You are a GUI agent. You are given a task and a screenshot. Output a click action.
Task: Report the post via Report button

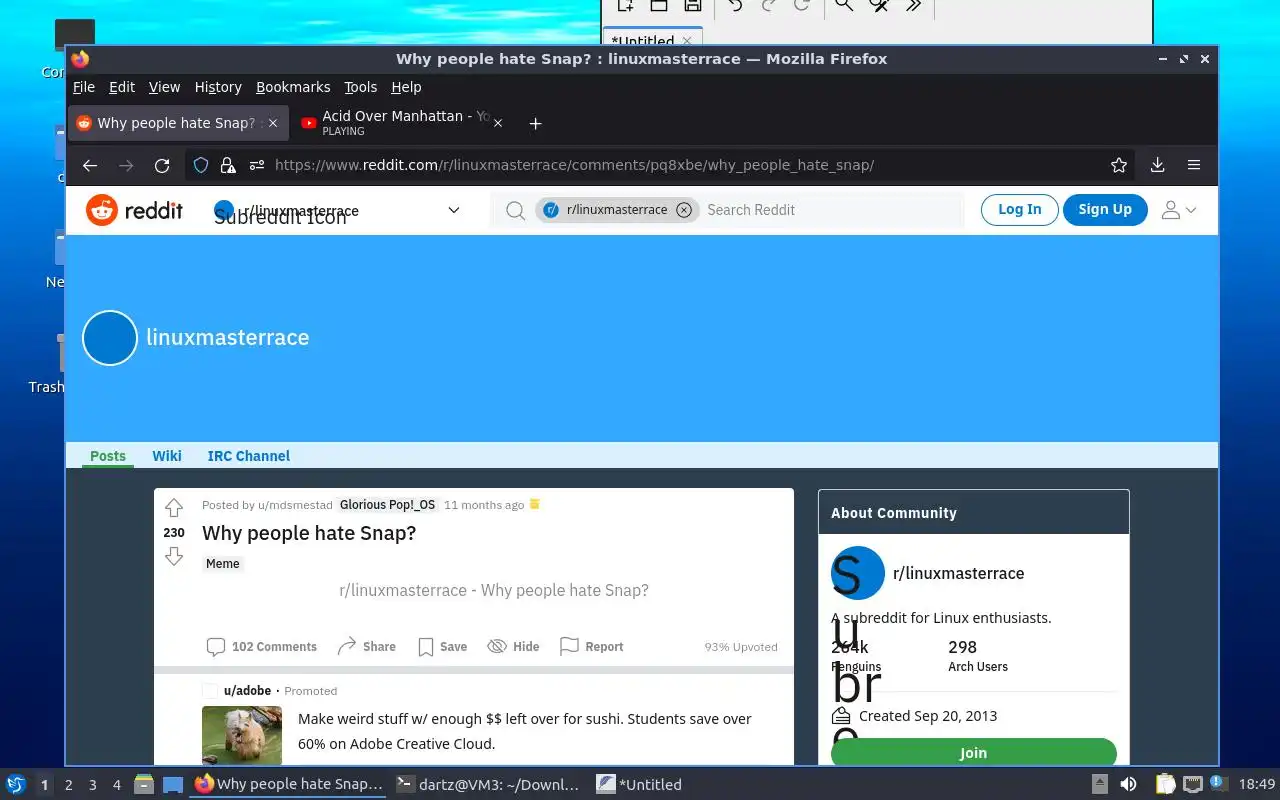(591, 647)
